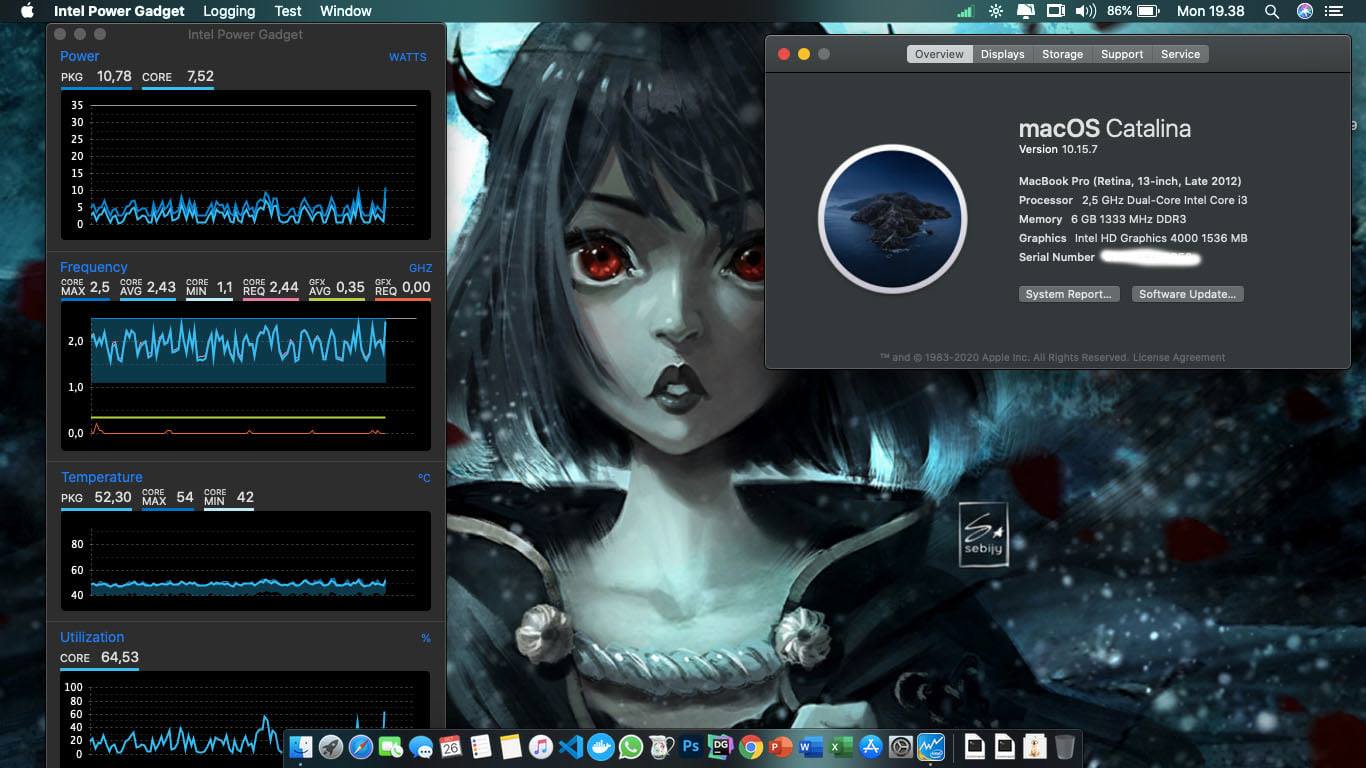Click the Temperature section heading

101,477
